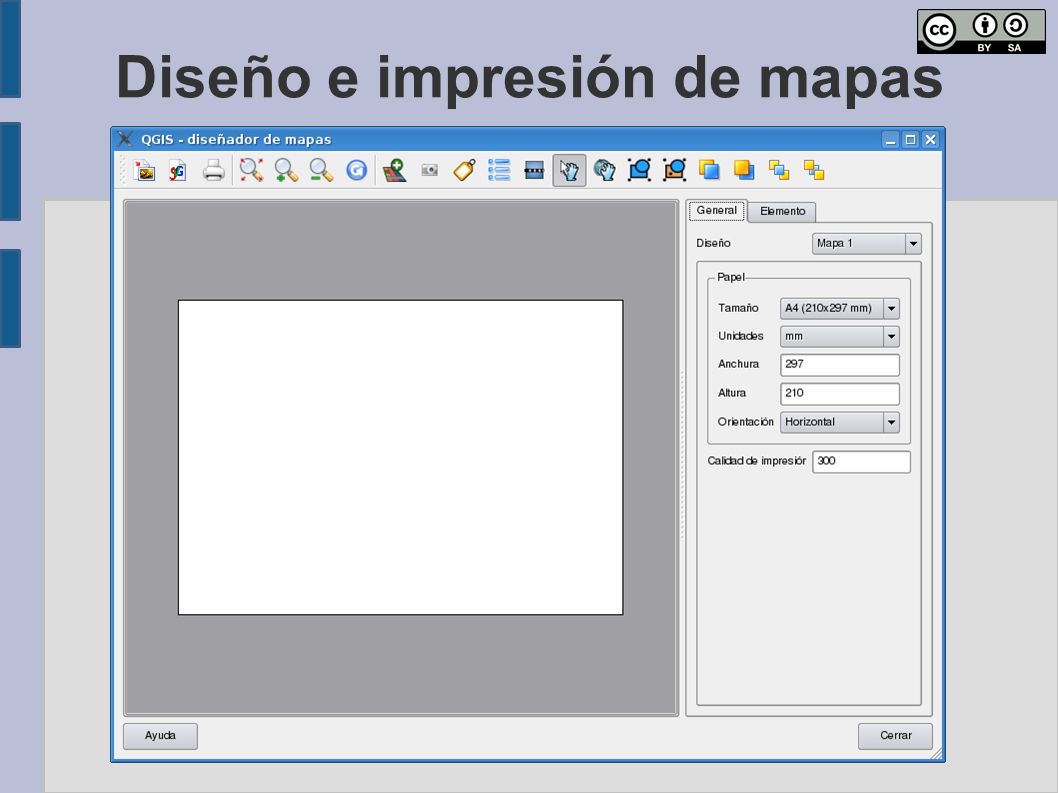Image resolution: width=1058 pixels, height=793 pixels.
Task: Click the 'Unidades' label
Action: pos(741,336)
